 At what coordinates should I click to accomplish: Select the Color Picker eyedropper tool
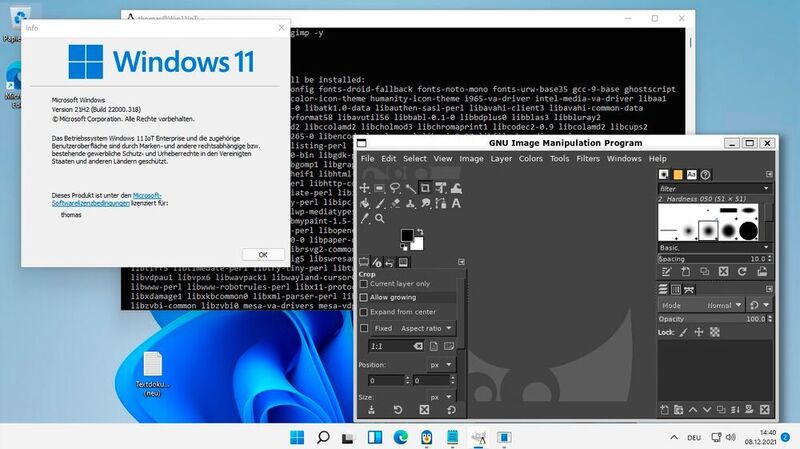click(364, 218)
